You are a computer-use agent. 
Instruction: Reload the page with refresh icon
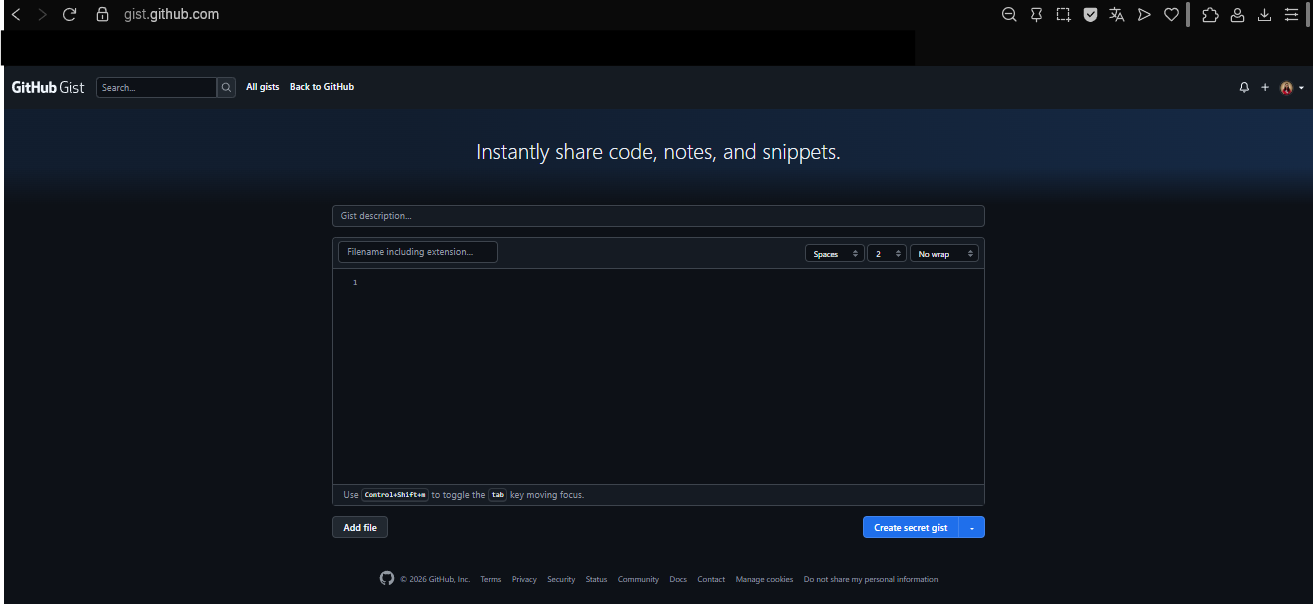tap(69, 15)
